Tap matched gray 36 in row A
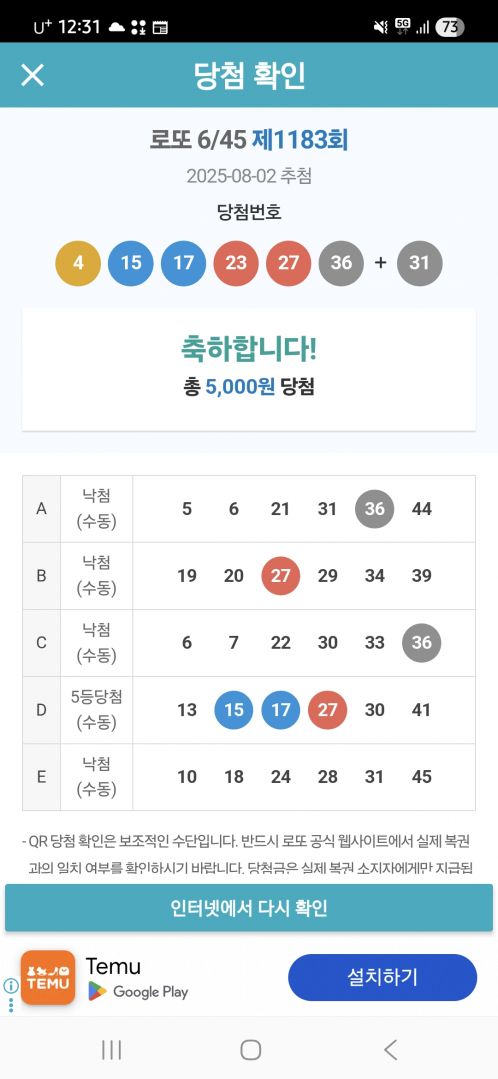Viewport: 498px width, 1079px height. coord(374,509)
